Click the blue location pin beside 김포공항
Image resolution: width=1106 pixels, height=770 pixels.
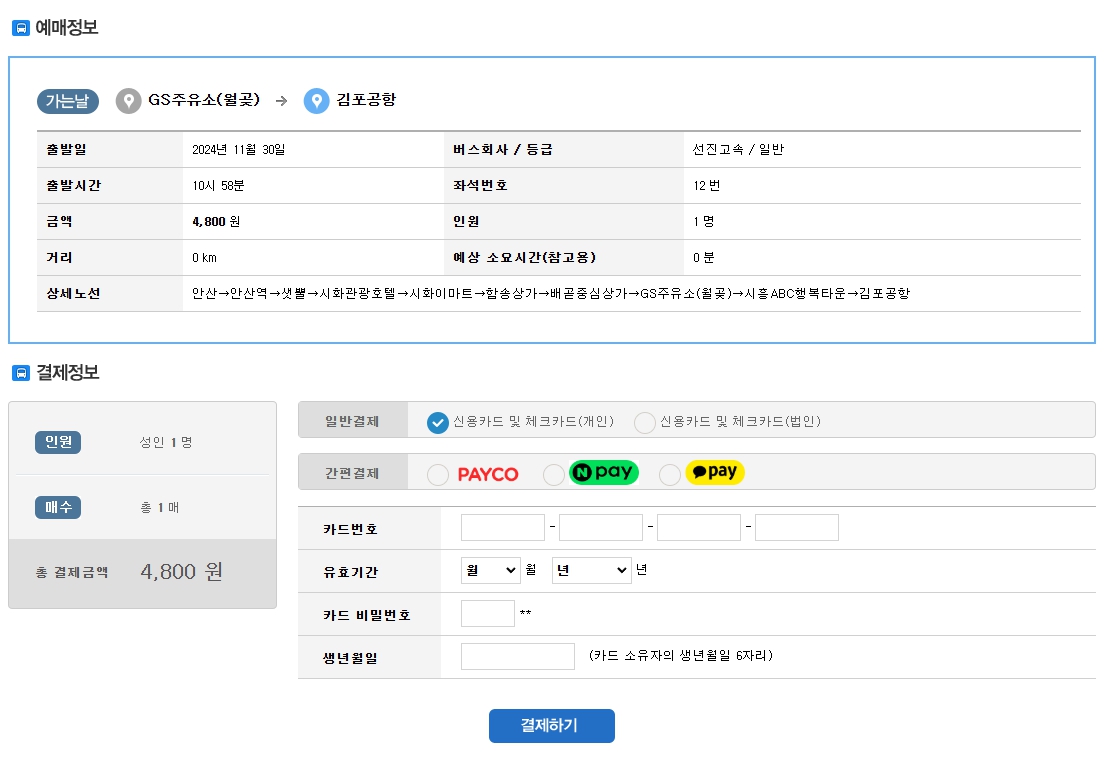point(317,100)
